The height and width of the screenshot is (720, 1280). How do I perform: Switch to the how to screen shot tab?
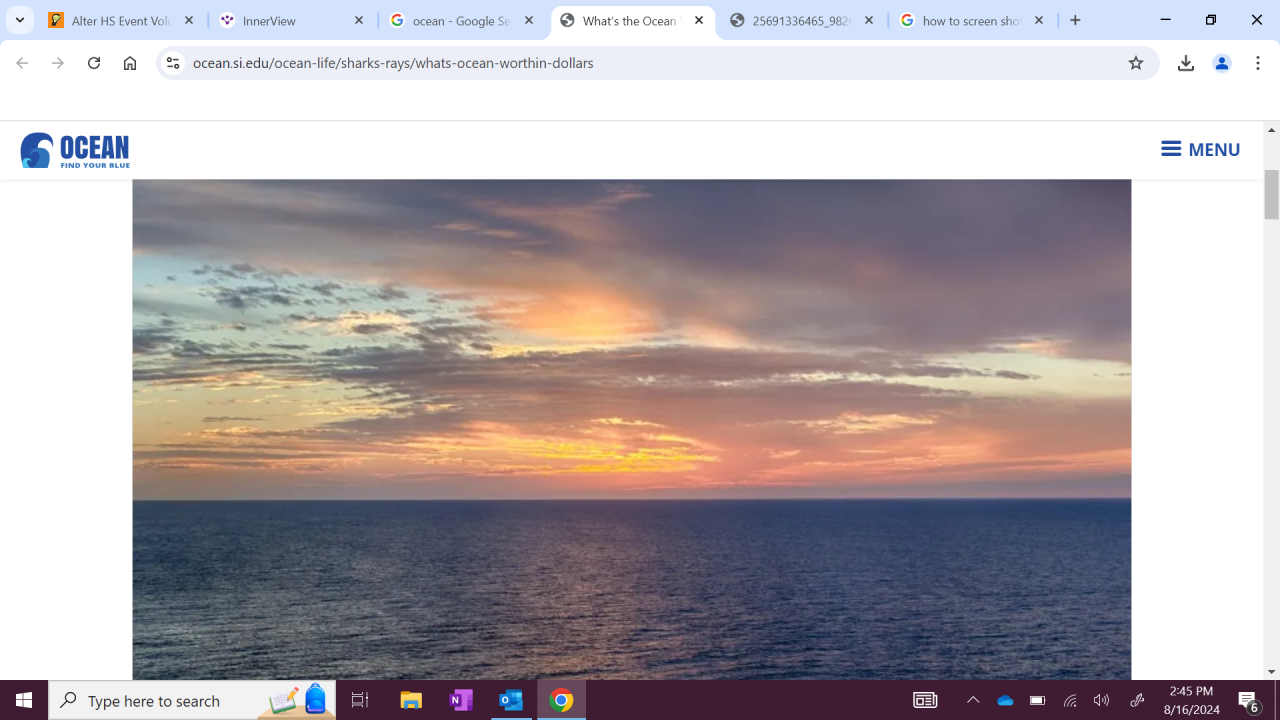[973, 20]
